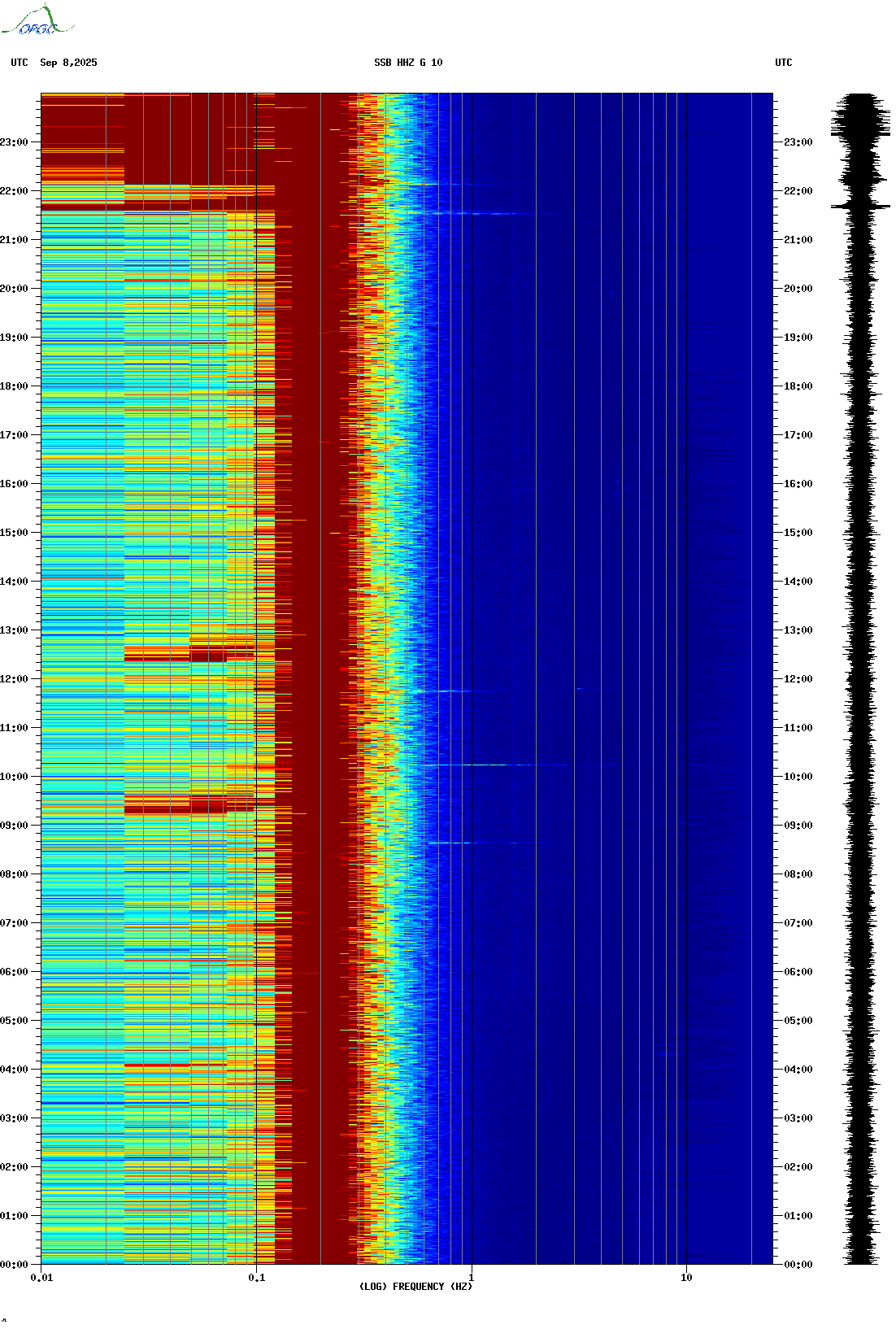Viewport: 896px width, 1329px height.
Task: Click the 1 Hz frequency axis label
Action: click(x=472, y=1278)
